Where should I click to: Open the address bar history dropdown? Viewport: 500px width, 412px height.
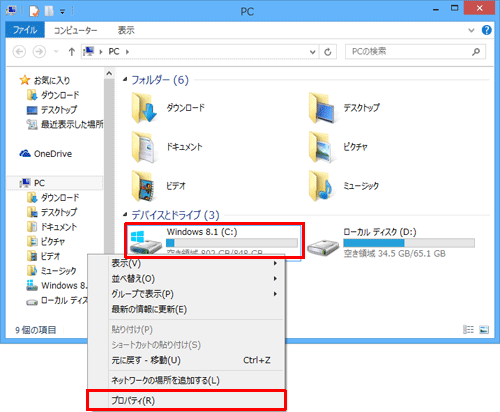coord(312,52)
